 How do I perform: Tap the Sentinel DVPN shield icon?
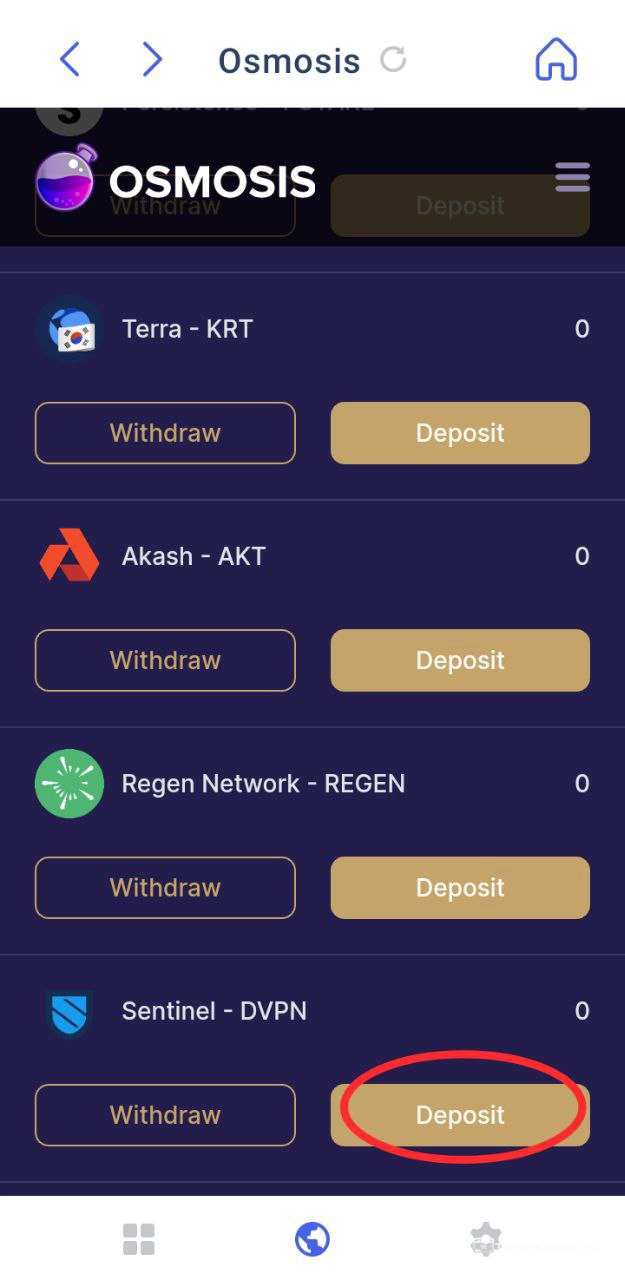(69, 1012)
